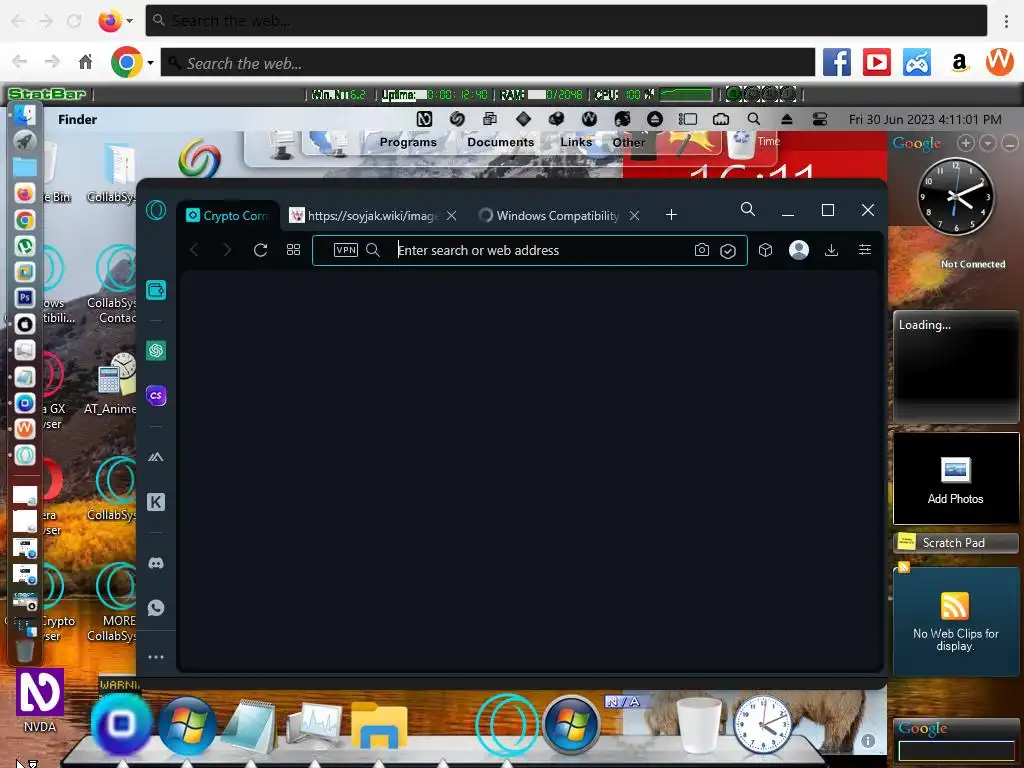Open the Speed Dial start page grid
Screen dimensions: 1024x768
[x=293, y=250]
